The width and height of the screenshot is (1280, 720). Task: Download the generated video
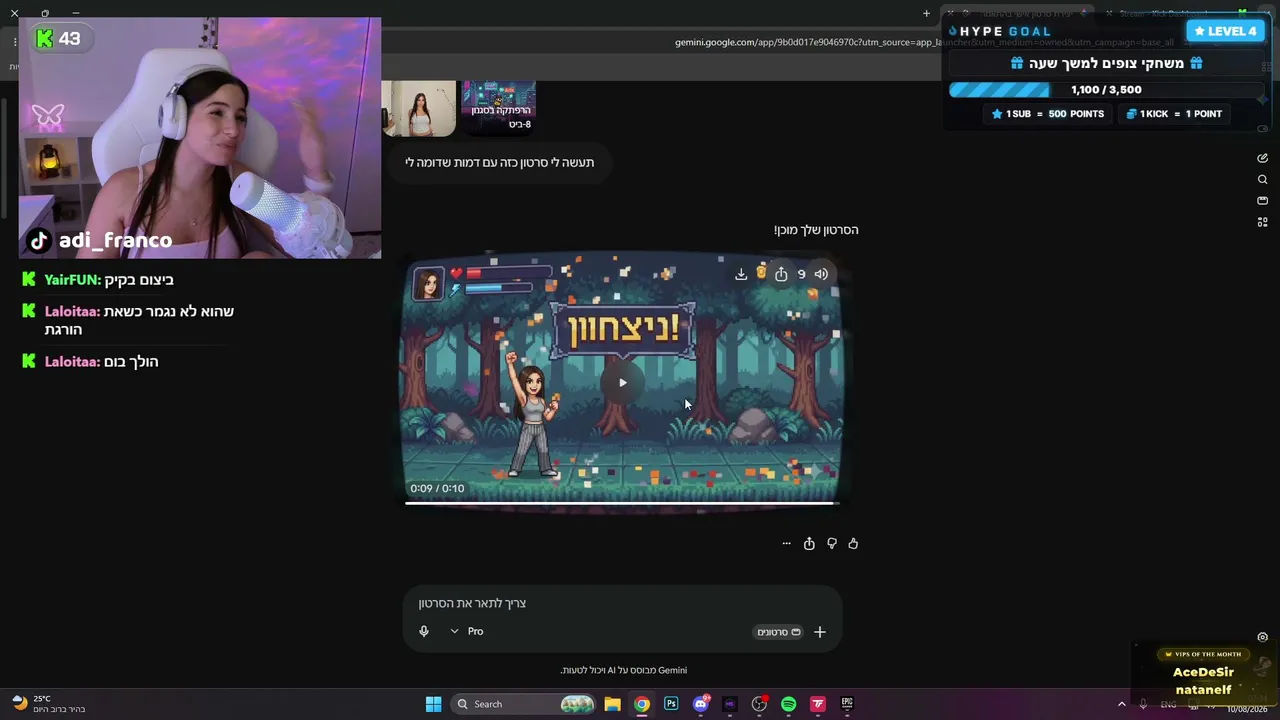pyautogui.click(x=741, y=274)
